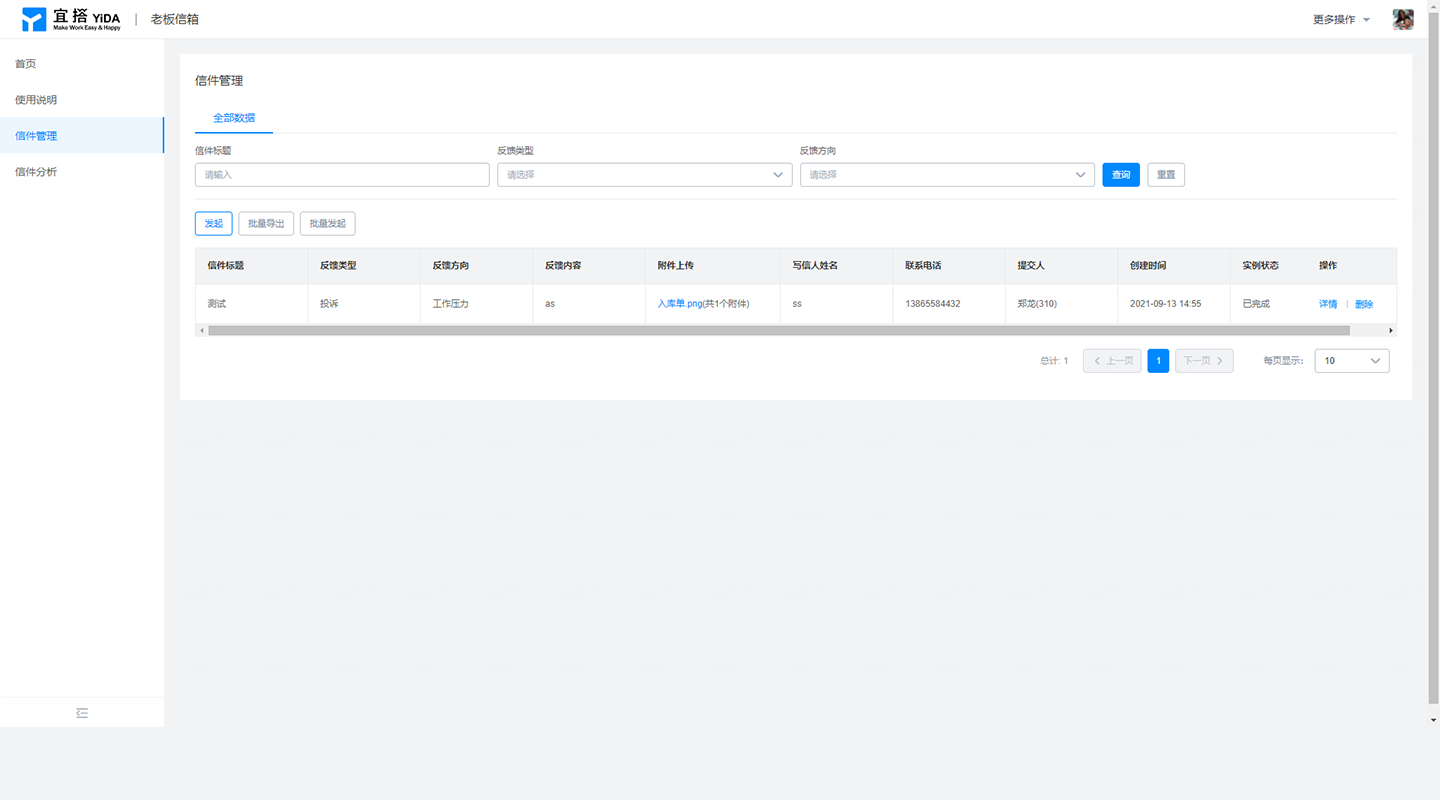Switch to the 全部数据 tab

(234, 118)
